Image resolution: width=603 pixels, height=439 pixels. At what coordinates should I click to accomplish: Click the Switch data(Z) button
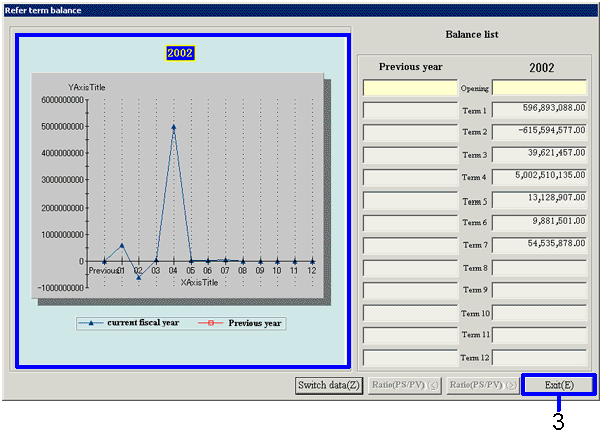click(x=329, y=385)
